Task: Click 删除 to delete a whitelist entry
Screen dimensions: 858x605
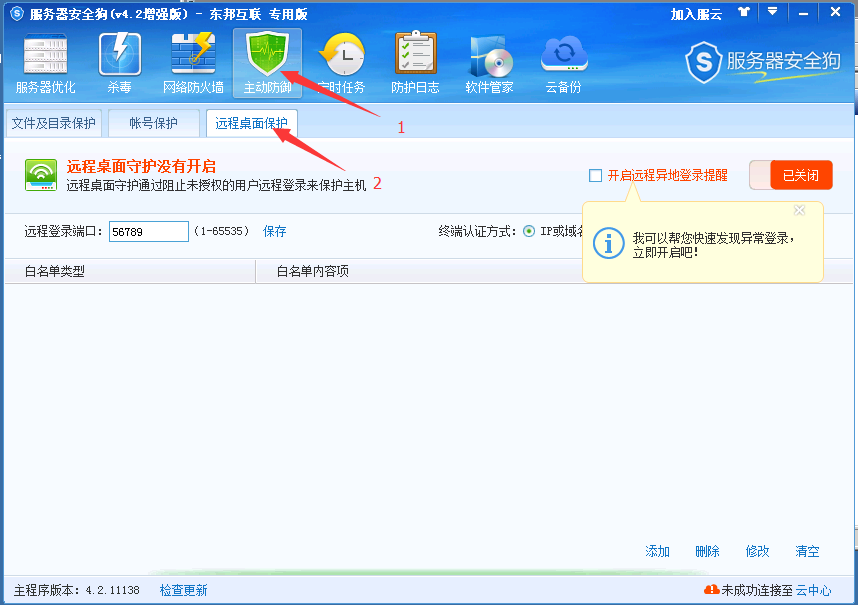Action: coord(707,551)
